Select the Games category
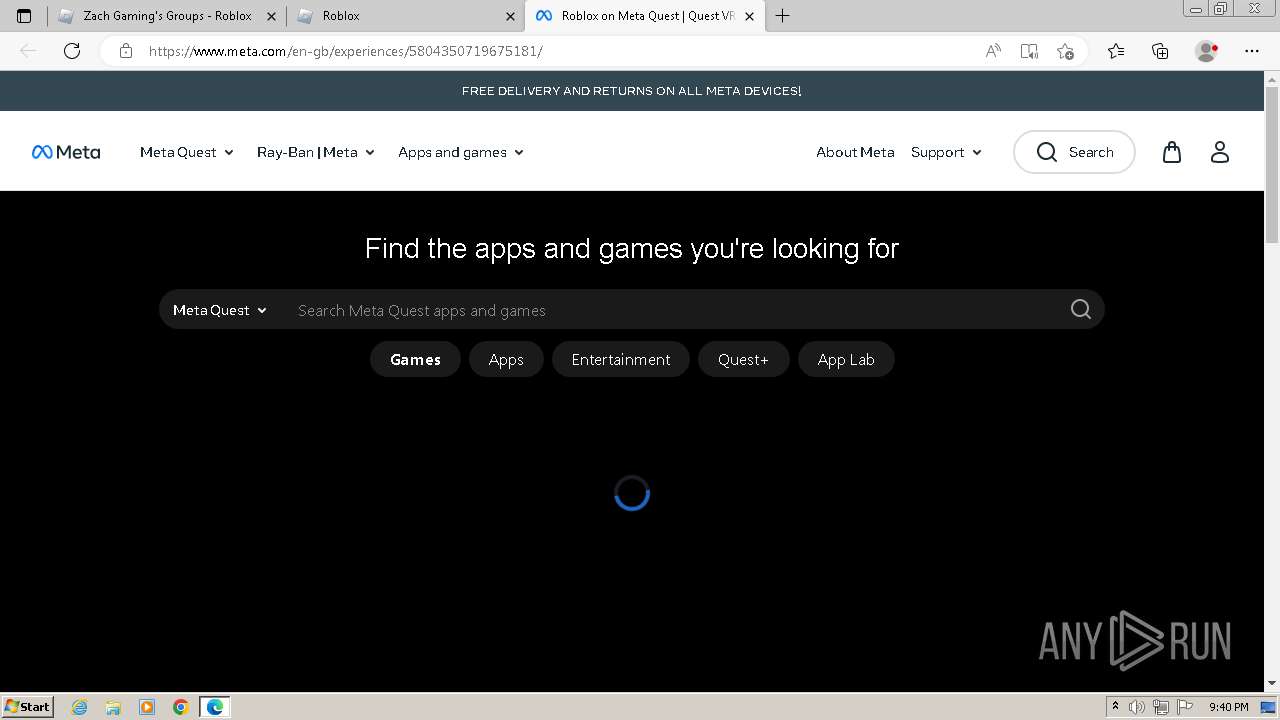The width and height of the screenshot is (1280, 720). pyautogui.click(x=415, y=359)
